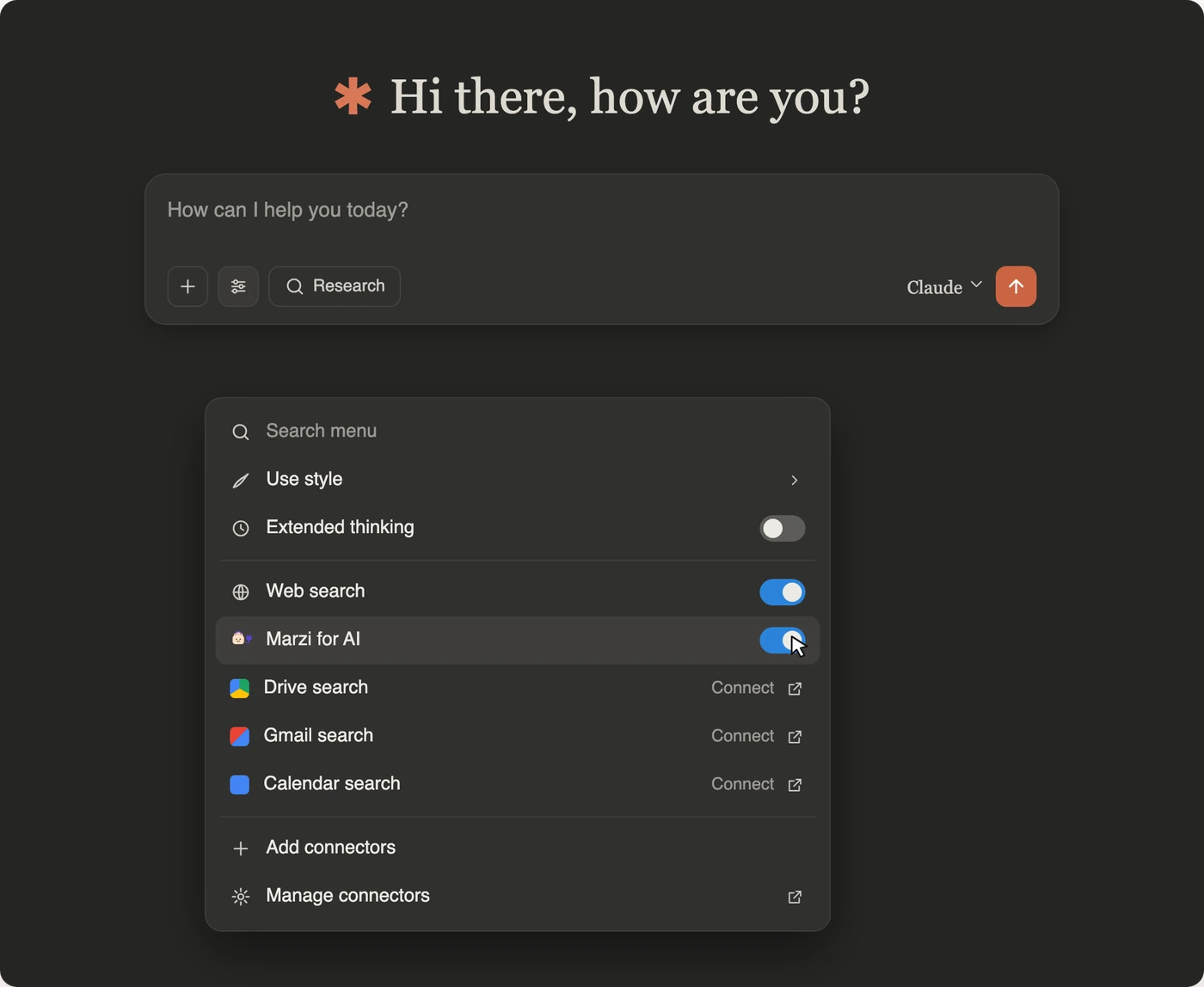Image resolution: width=1204 pixels, height=987 pixels.
Task: Open the Claude model selector dropdown
Action: pyautogui.click(x=944, y=286)
